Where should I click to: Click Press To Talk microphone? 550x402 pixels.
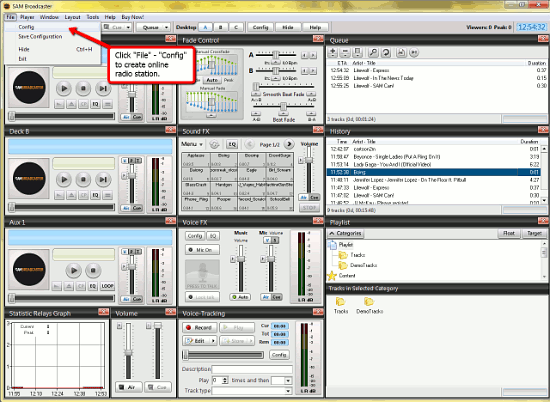pos(202,275)
